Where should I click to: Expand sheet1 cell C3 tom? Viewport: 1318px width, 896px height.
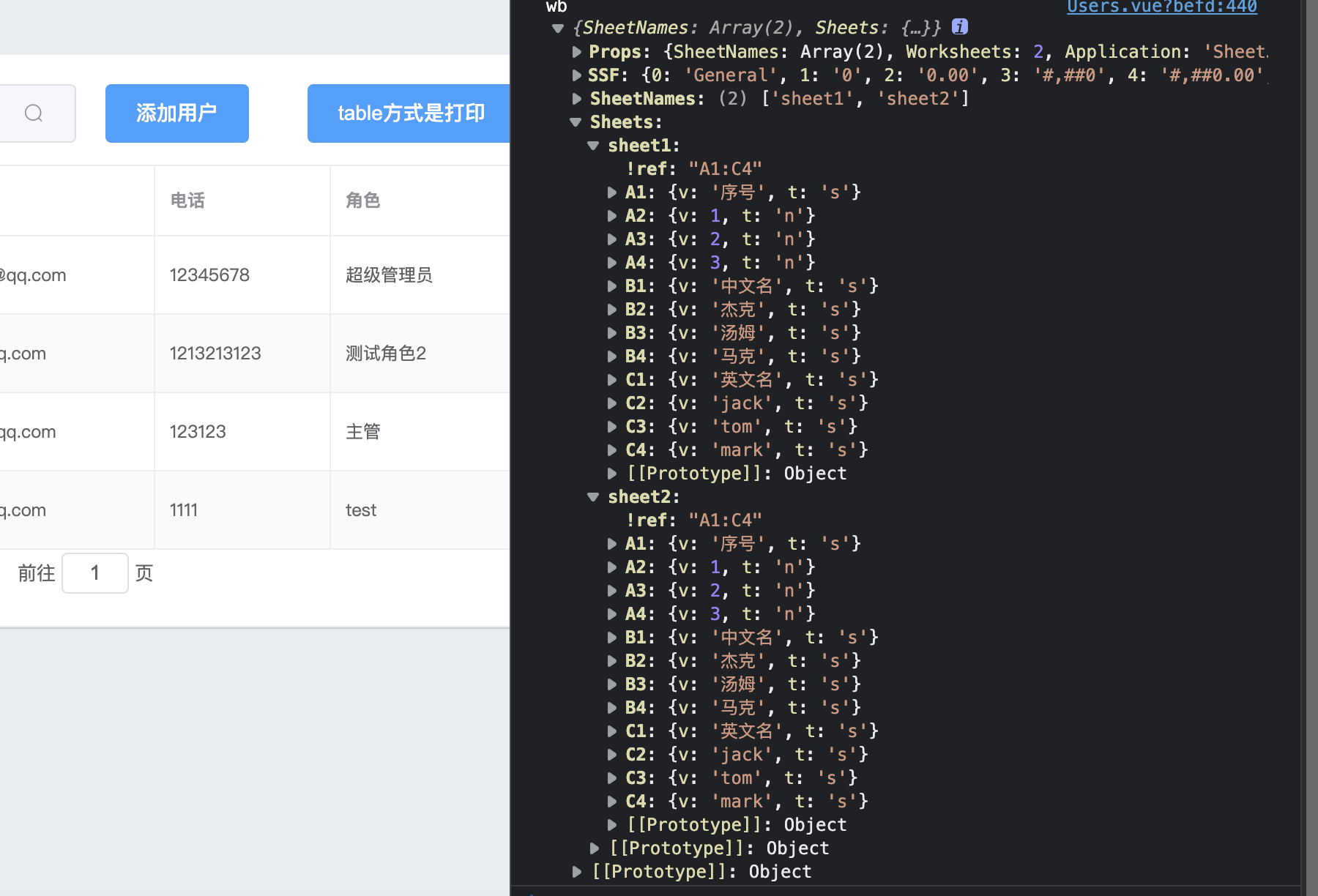pos(612,427)
